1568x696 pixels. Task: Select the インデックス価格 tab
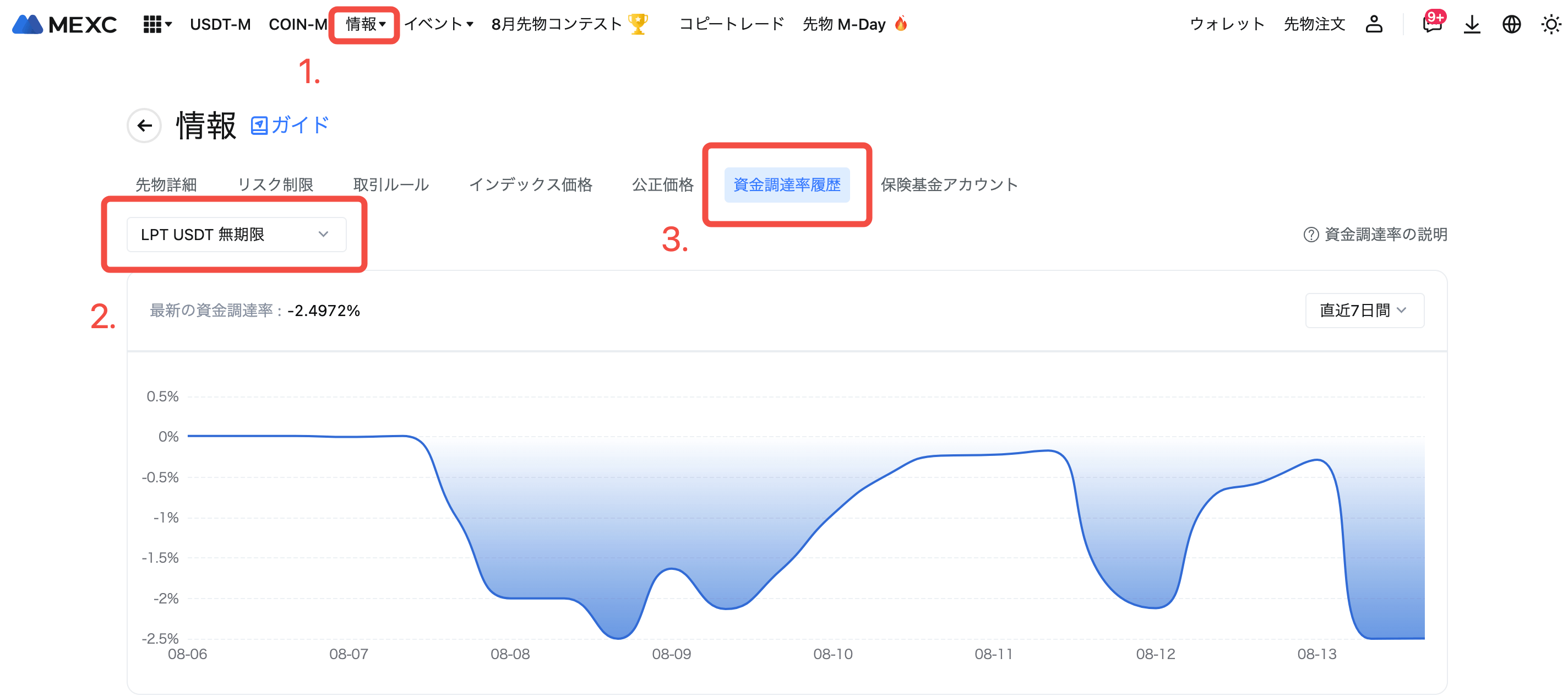530,184
